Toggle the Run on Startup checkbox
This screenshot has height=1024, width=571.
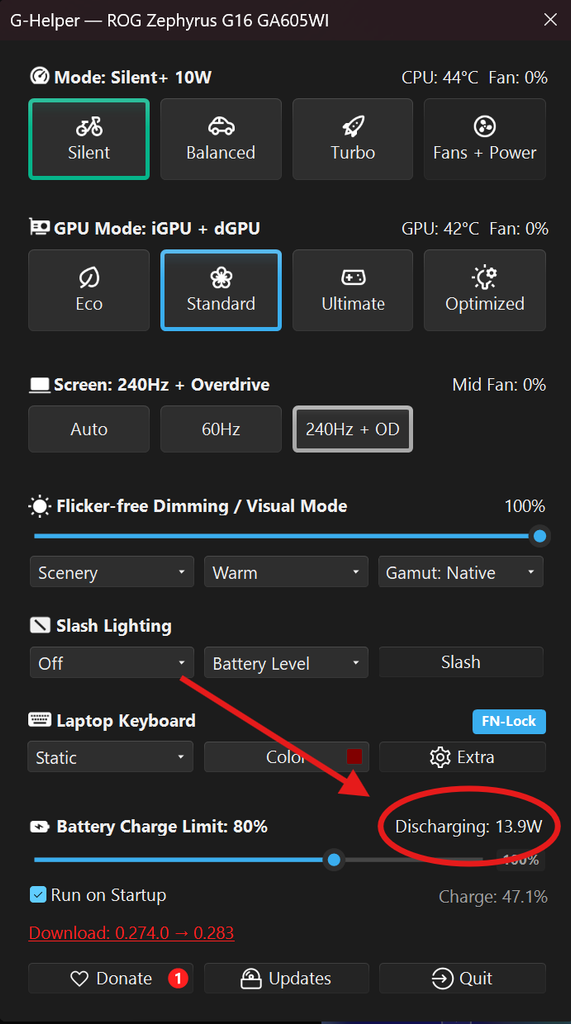pyautogui.click(x=38, y=895)
